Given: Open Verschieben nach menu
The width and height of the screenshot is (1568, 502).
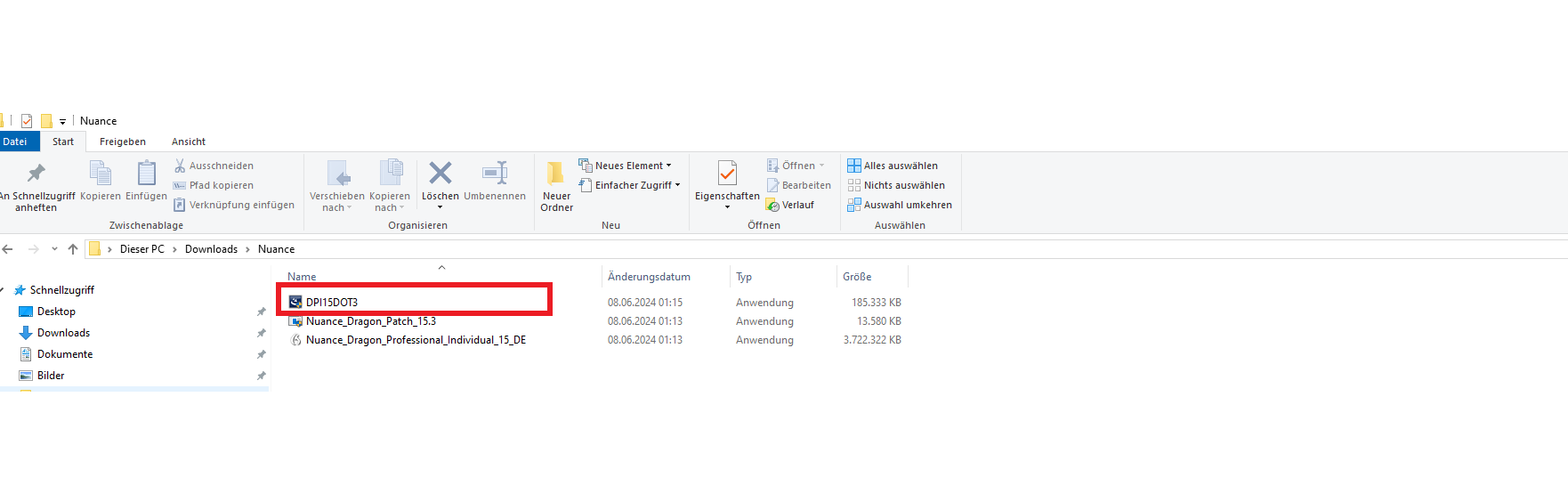Looking at the screenshot, I should click(337, 187).
